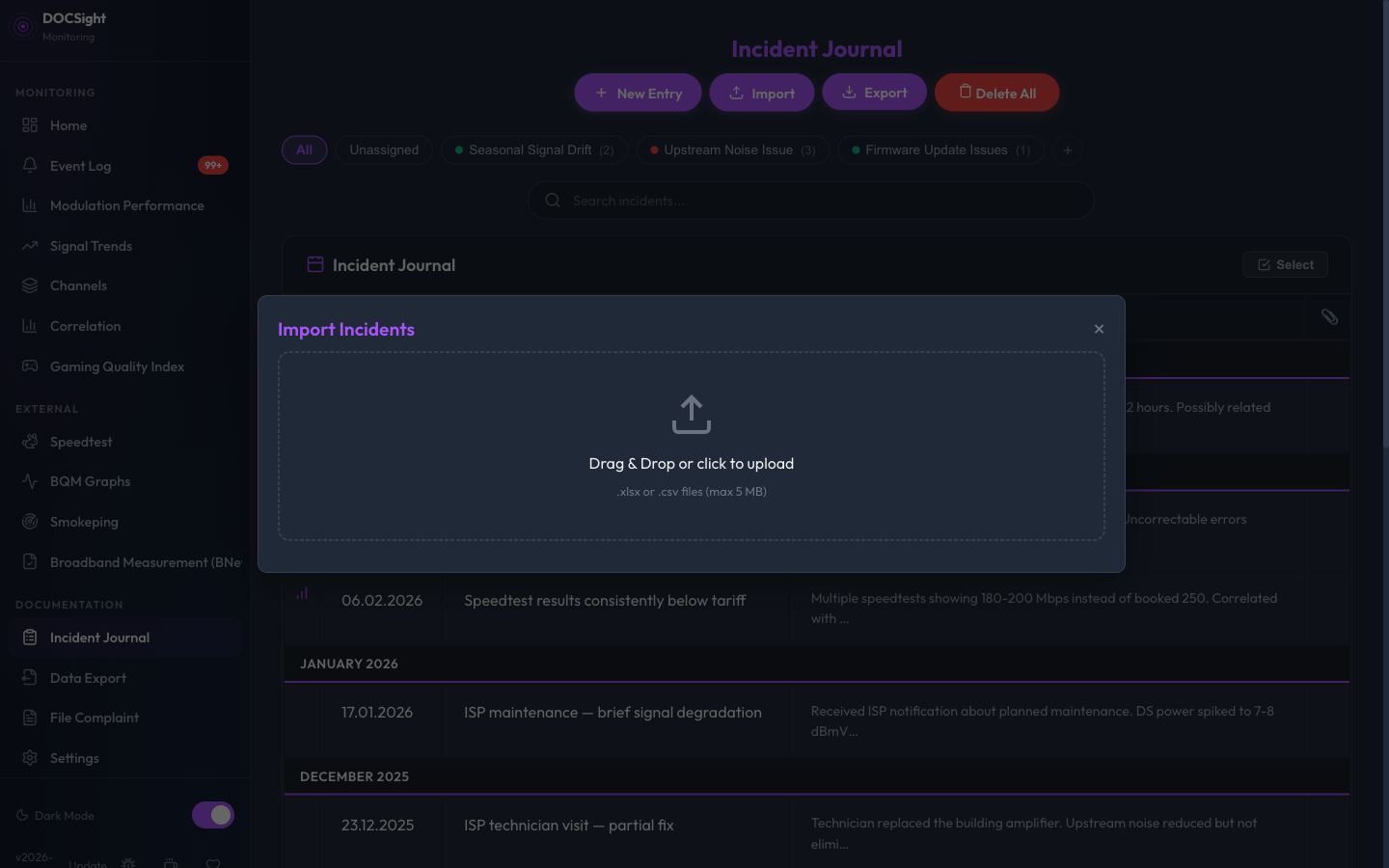Click the Delete All button
This screenshot has height=868, width=1389.
tap(996, 92)
